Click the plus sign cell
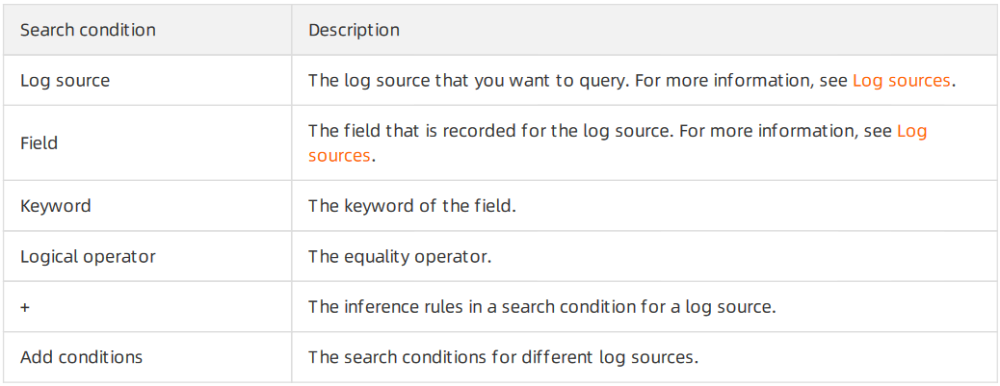 pyautogui.click(x=147, y=307)
